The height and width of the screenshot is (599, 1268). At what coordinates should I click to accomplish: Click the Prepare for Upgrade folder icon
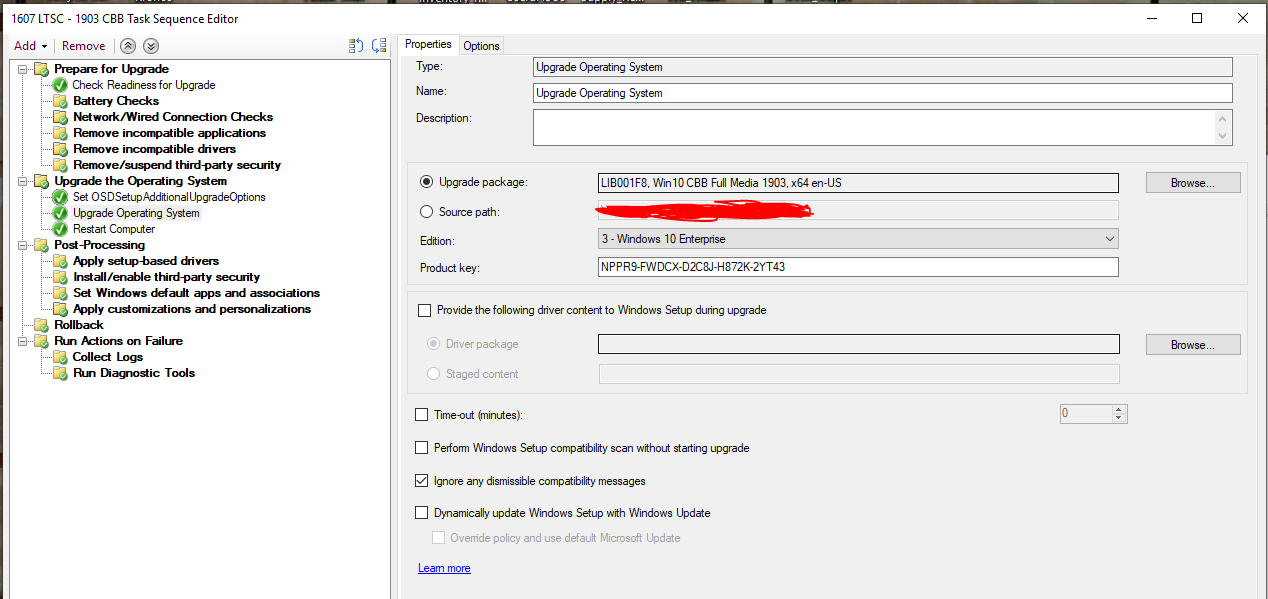click(x=41, y=69)
